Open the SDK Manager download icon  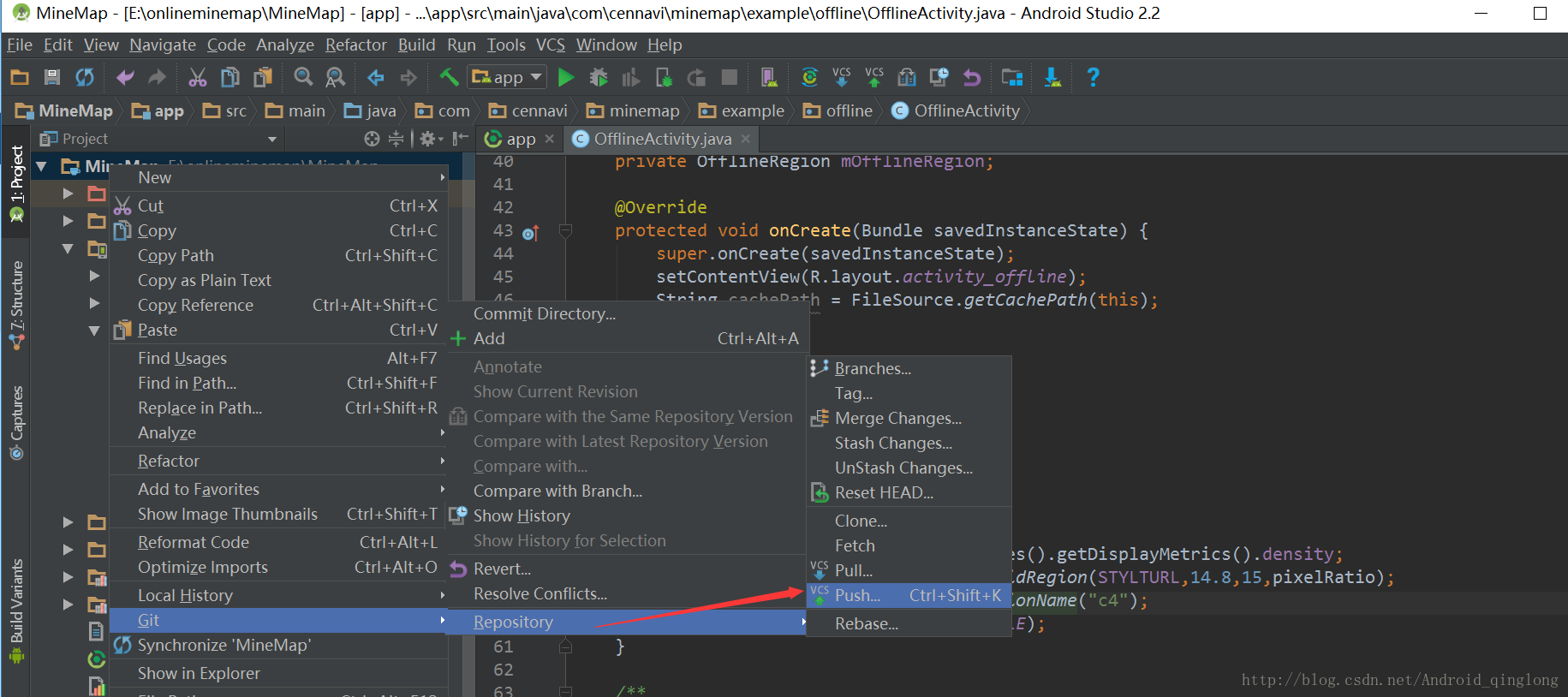tap(1052, 78)
